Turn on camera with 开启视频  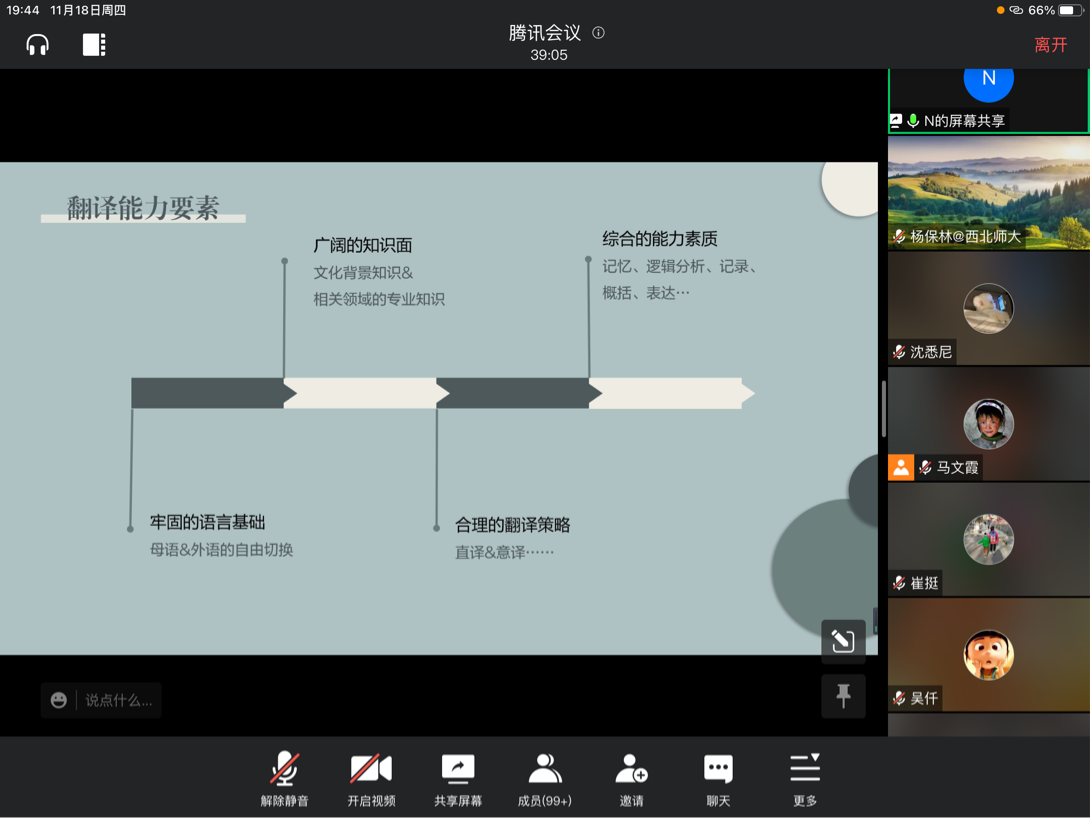click(x=371, y=778)
